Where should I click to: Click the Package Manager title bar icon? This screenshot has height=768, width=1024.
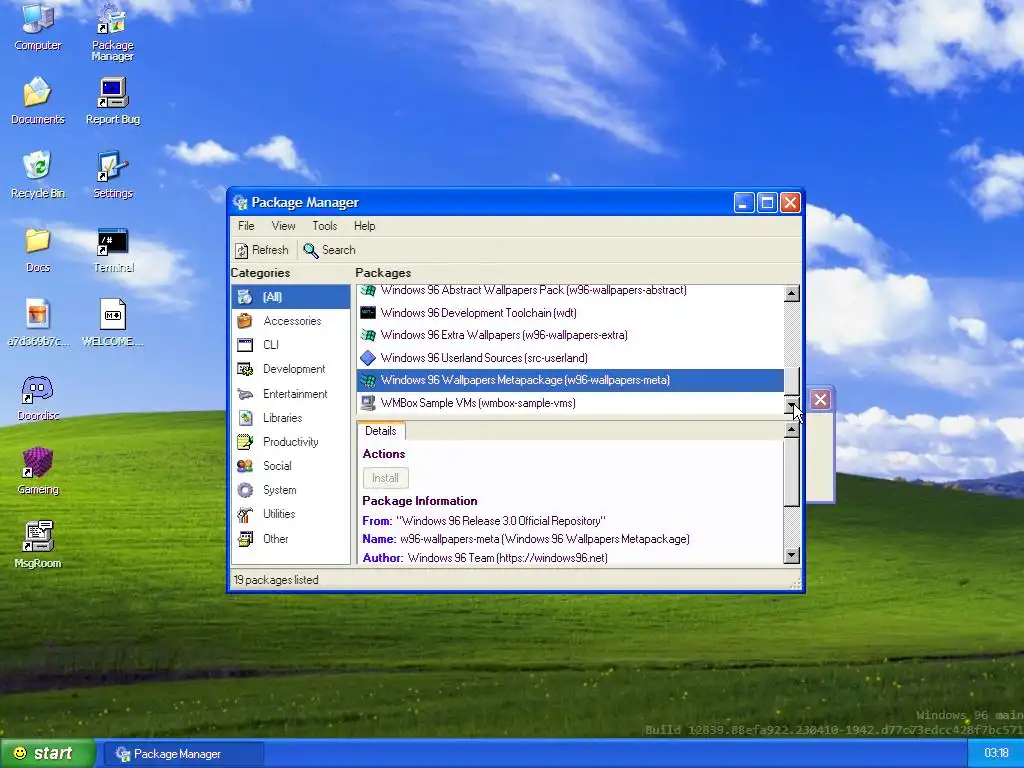click(240, 202)
